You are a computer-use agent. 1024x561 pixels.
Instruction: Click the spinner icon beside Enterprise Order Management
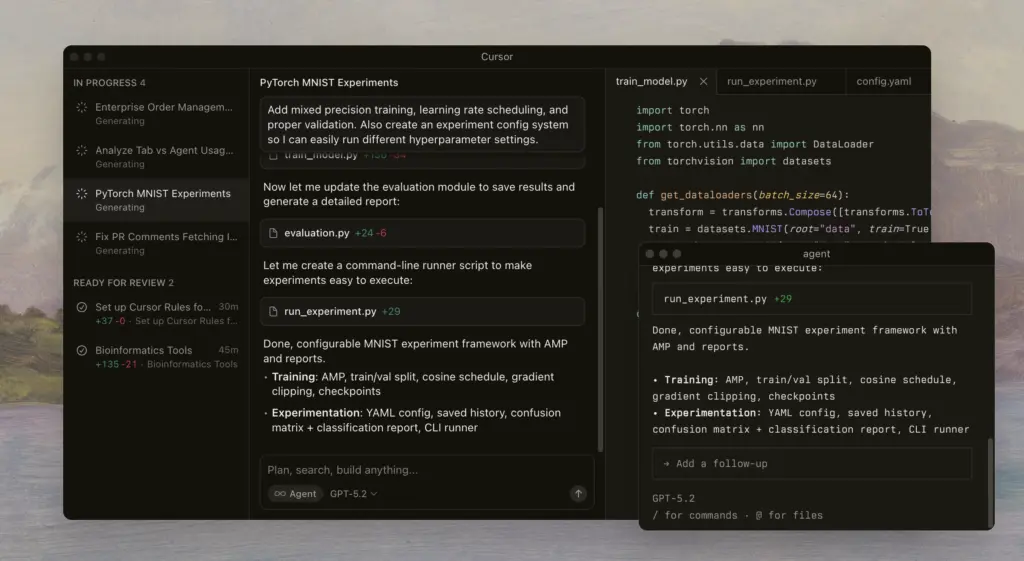coord(82,107)
